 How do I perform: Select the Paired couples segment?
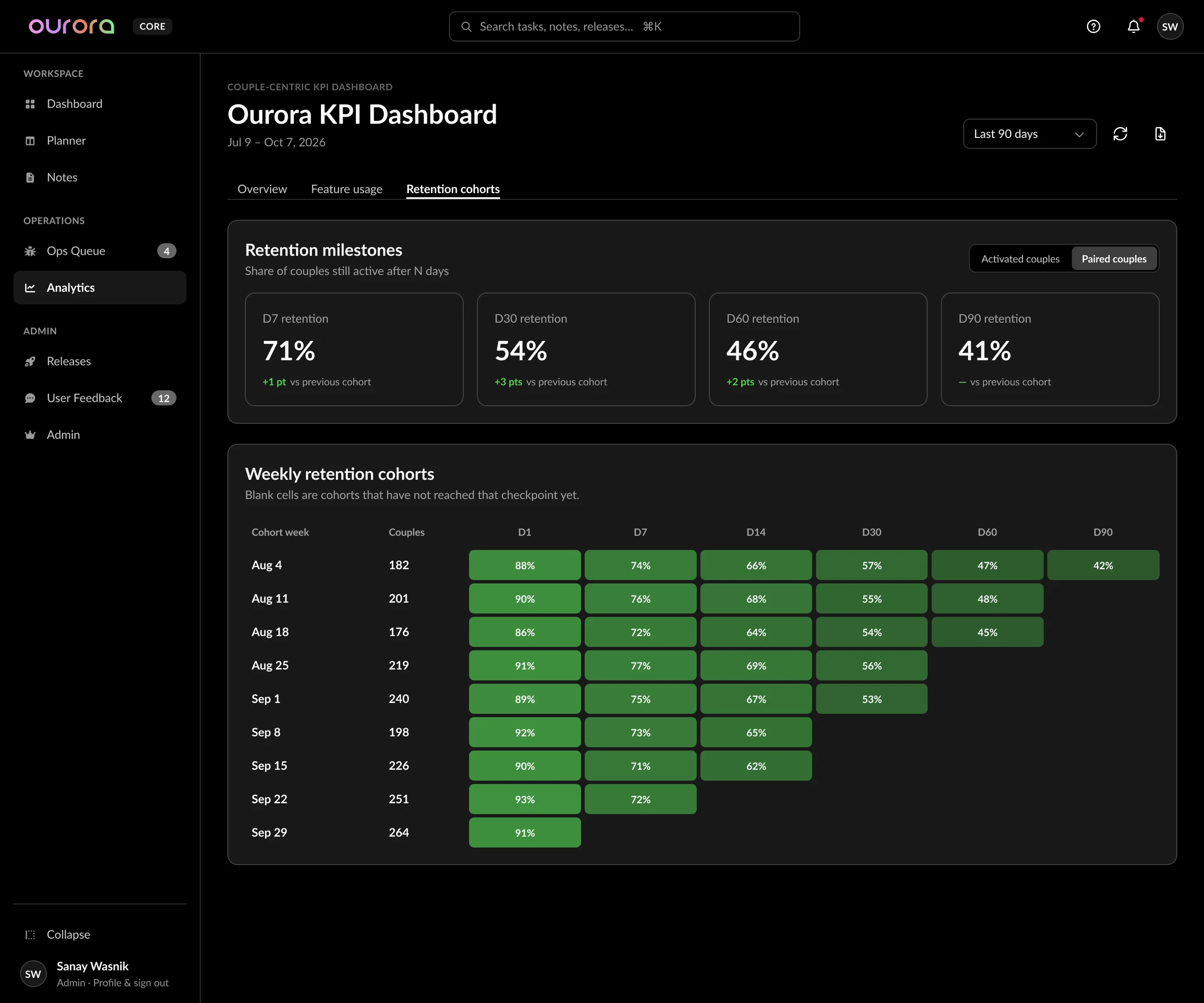tap(1114, 258)
